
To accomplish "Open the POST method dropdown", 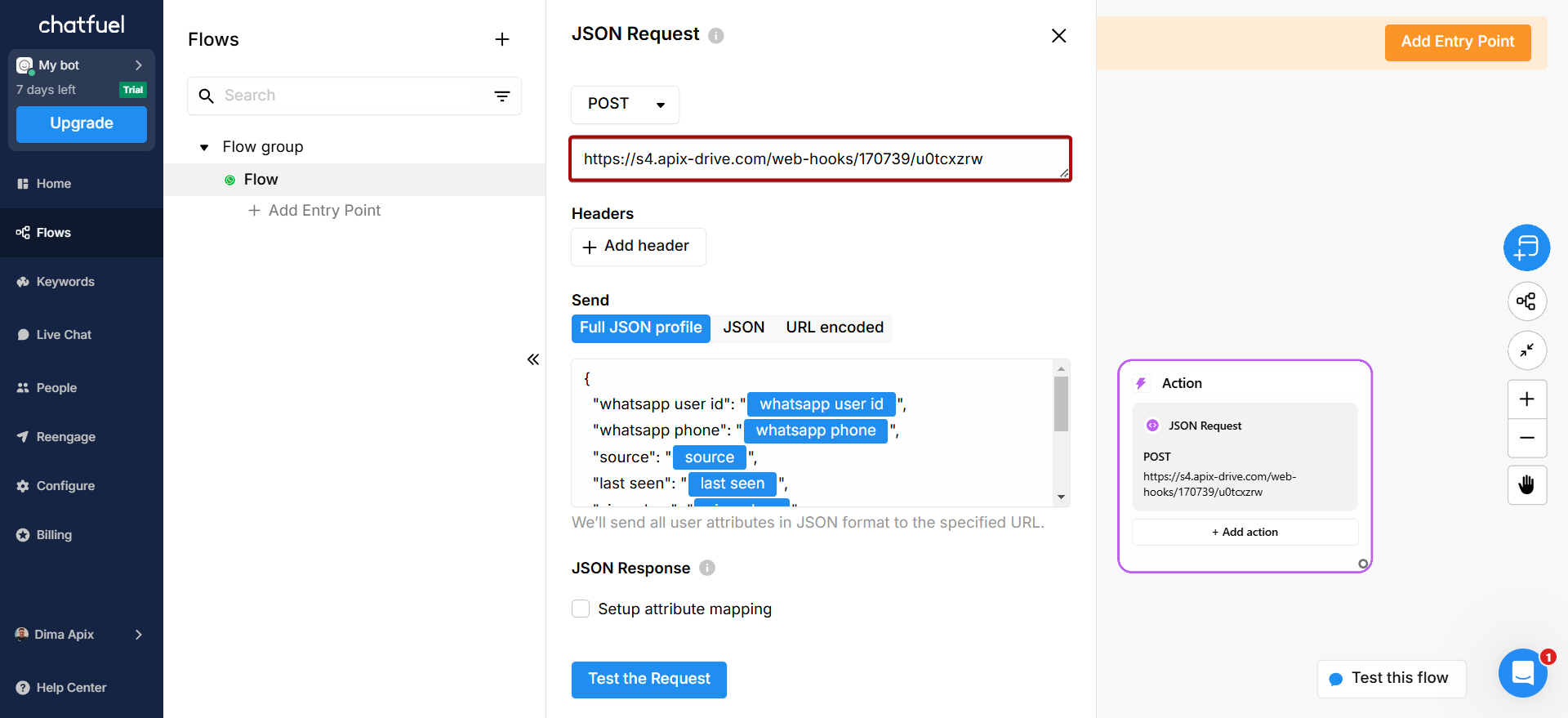I will pyautogui.click(x=625, y=105).
